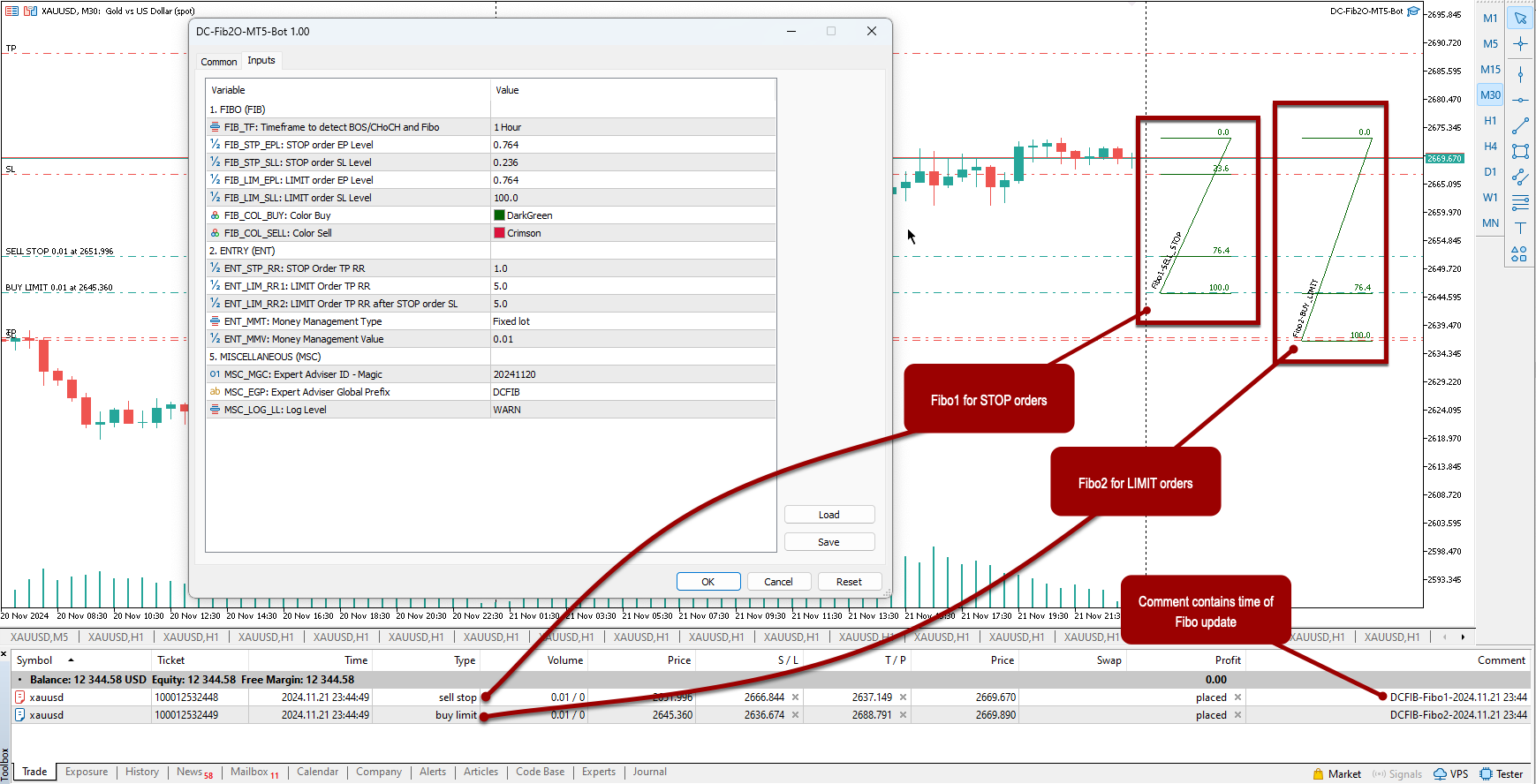Select the trendline drawing tool
Image resolution: width=1536 pixels, height=784 pixels.
pos(1520,125)
